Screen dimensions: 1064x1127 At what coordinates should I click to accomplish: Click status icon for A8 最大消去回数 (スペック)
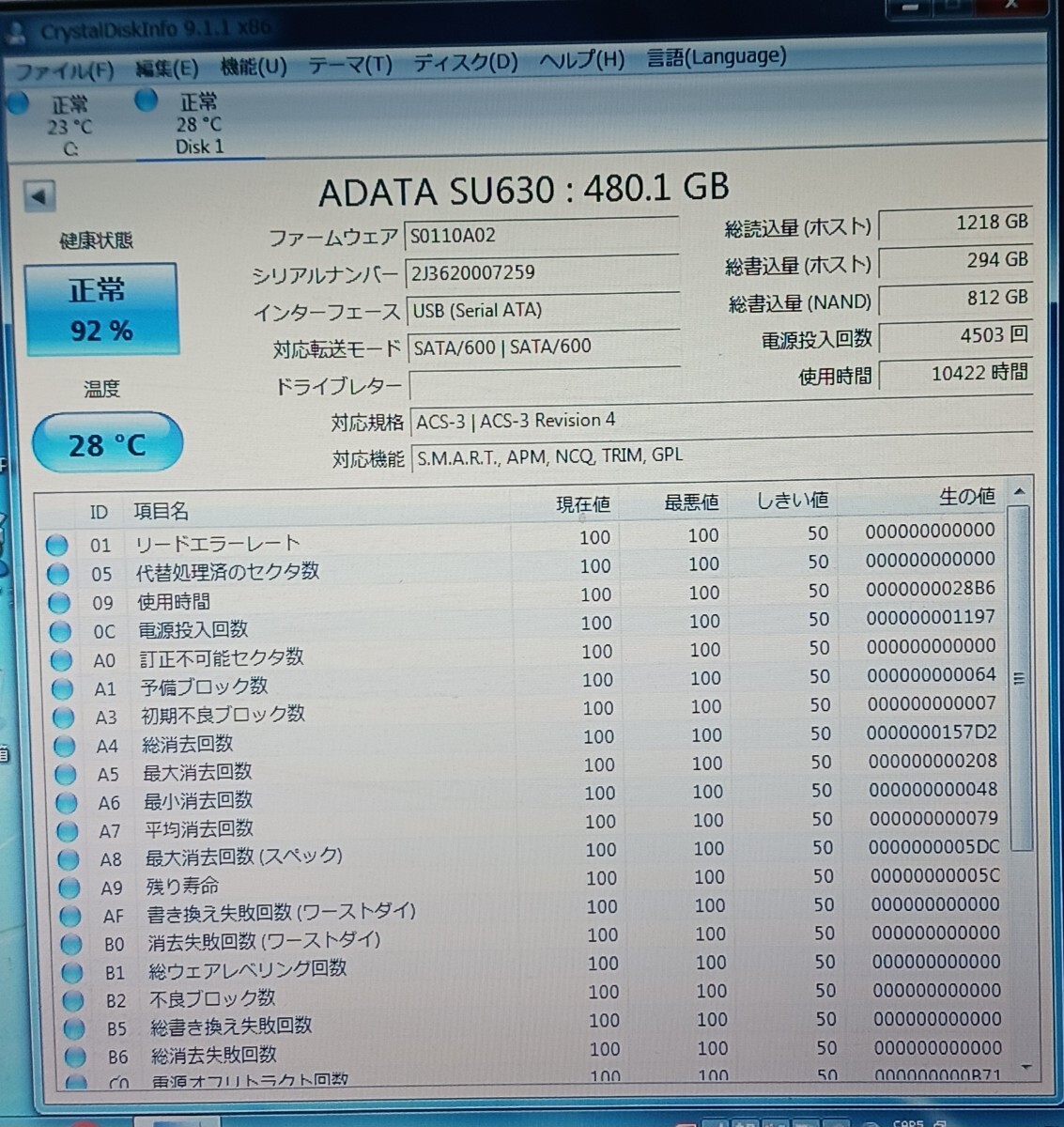(67, 859)
